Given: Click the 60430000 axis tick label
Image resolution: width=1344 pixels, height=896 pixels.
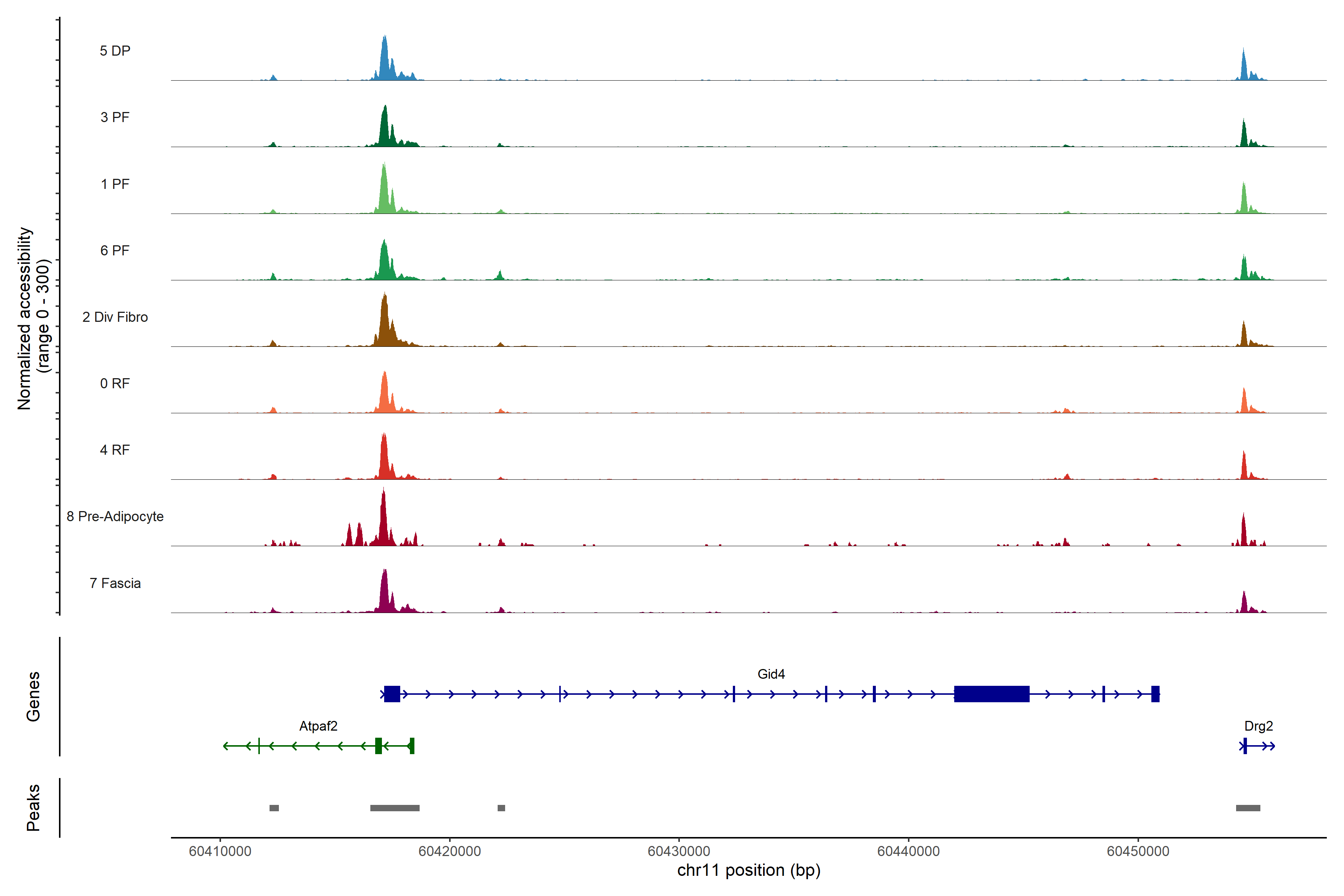Looking at the screenshot, I should (x=679, y=852).
